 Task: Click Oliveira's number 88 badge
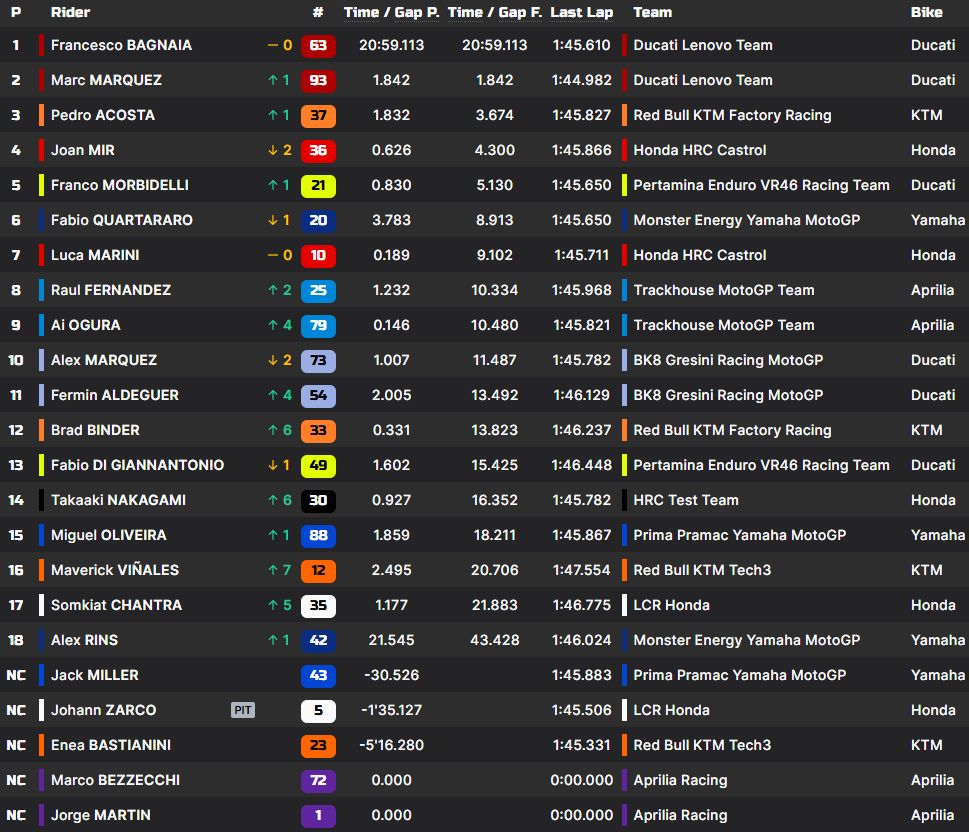coord(318,536)
